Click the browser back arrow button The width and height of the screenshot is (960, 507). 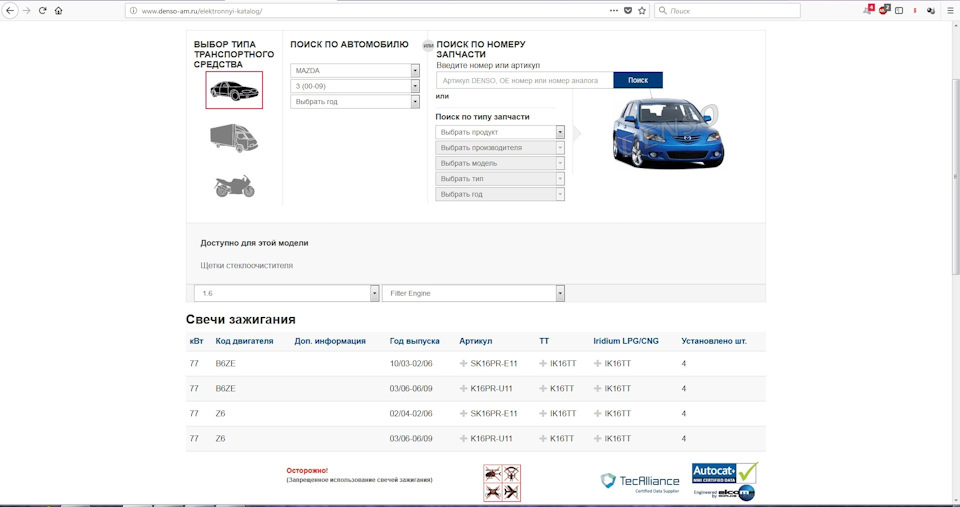(x=10, y=10)
